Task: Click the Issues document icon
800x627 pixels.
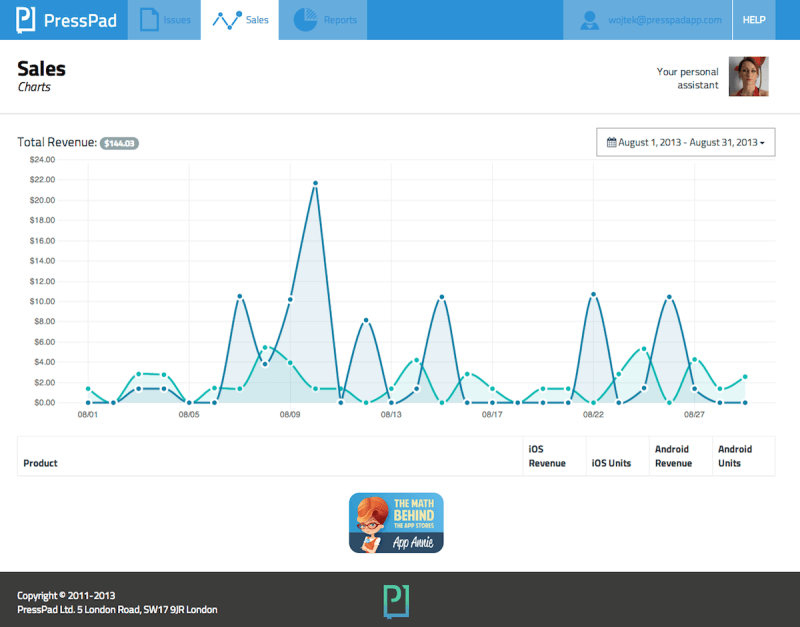Action: point(149,20)
